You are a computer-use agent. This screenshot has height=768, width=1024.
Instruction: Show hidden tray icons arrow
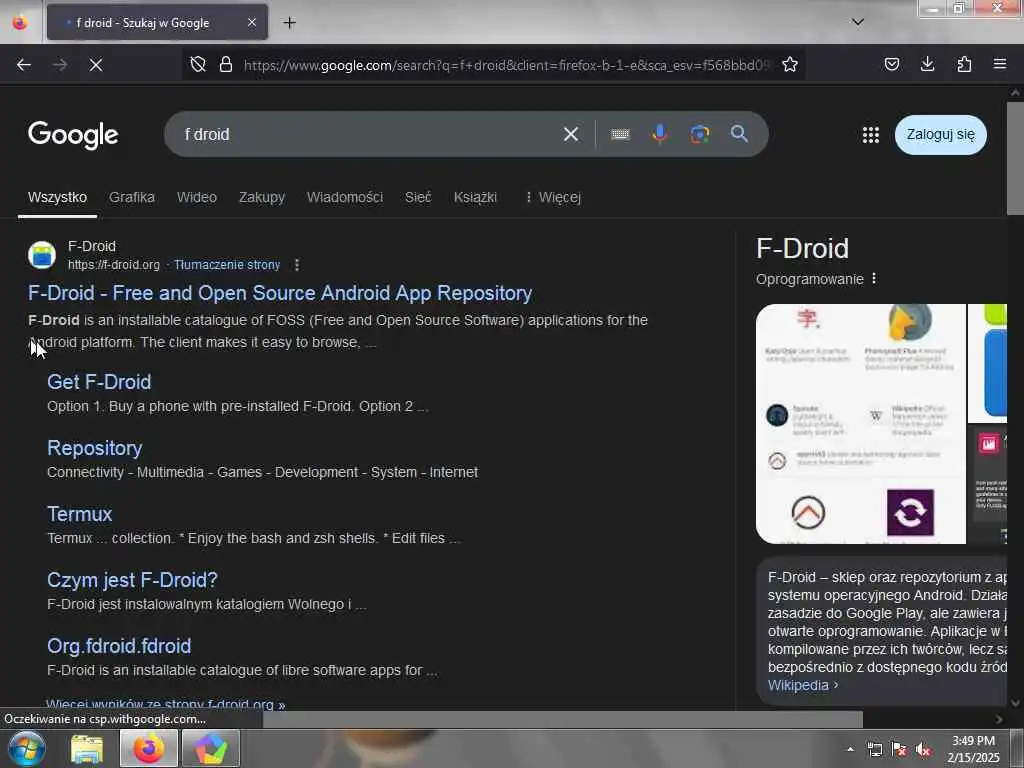850,750
